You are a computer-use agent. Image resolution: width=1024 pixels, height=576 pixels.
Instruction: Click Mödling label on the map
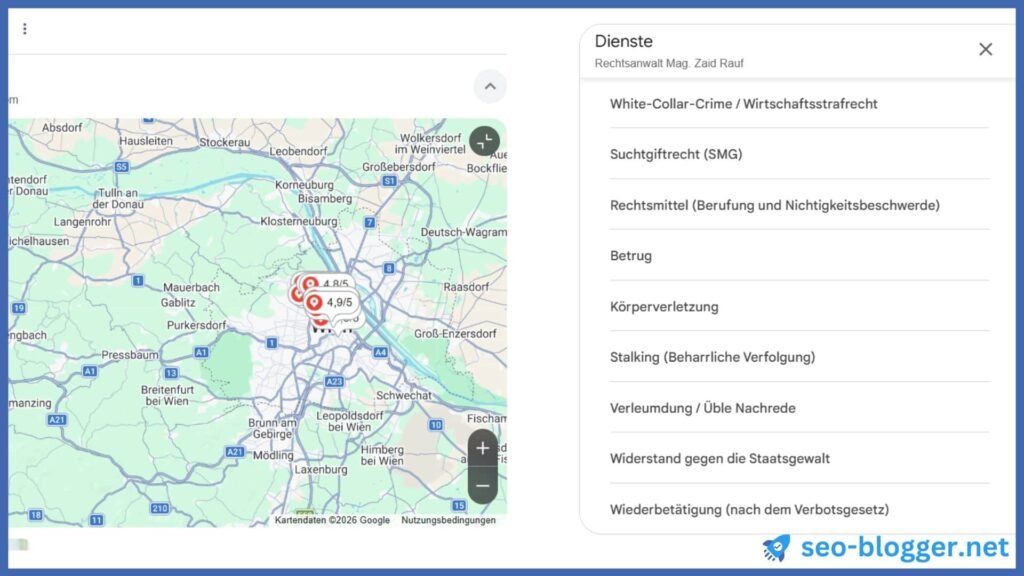pyautogui.click(x=273, y=455)
